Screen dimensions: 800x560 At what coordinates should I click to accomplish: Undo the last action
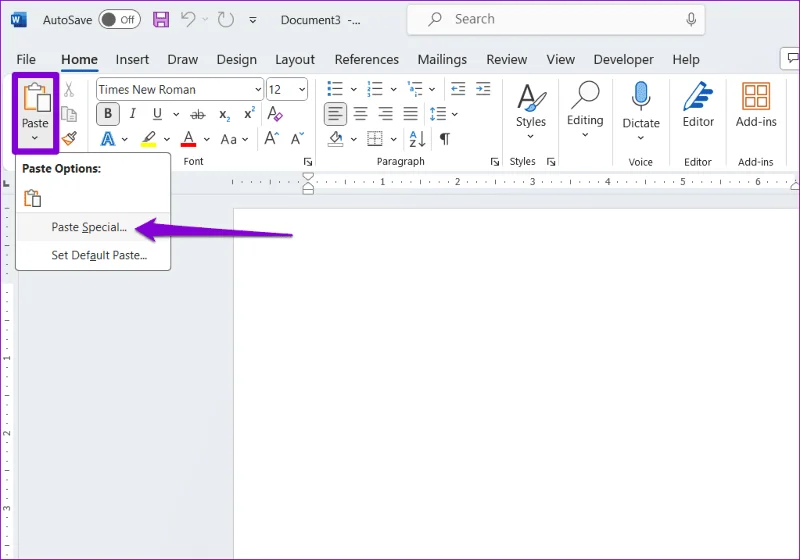[188, 20]
